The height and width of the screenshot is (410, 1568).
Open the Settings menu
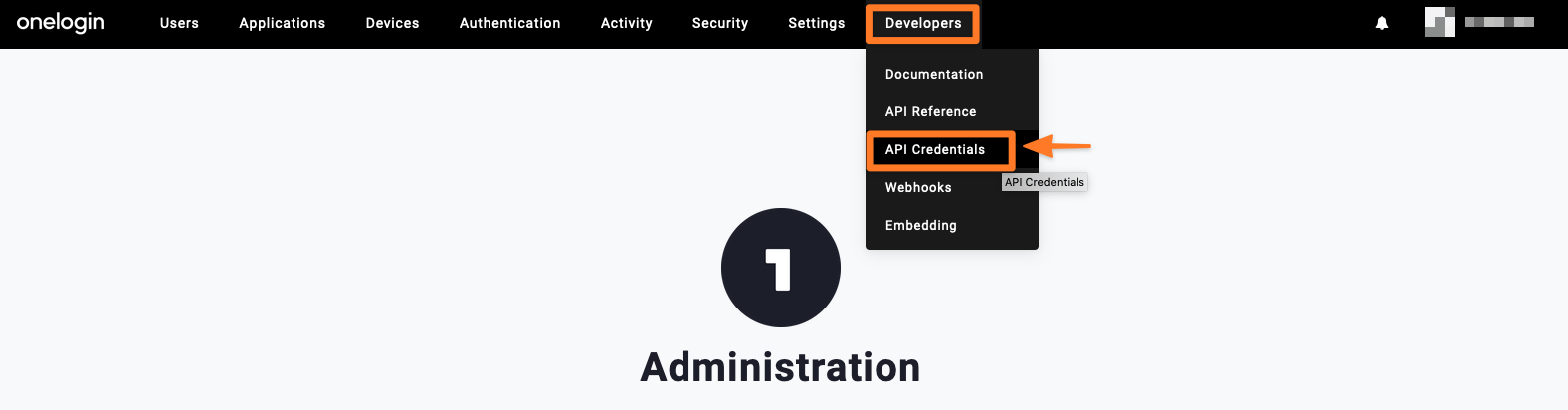(x=817, y=23)
